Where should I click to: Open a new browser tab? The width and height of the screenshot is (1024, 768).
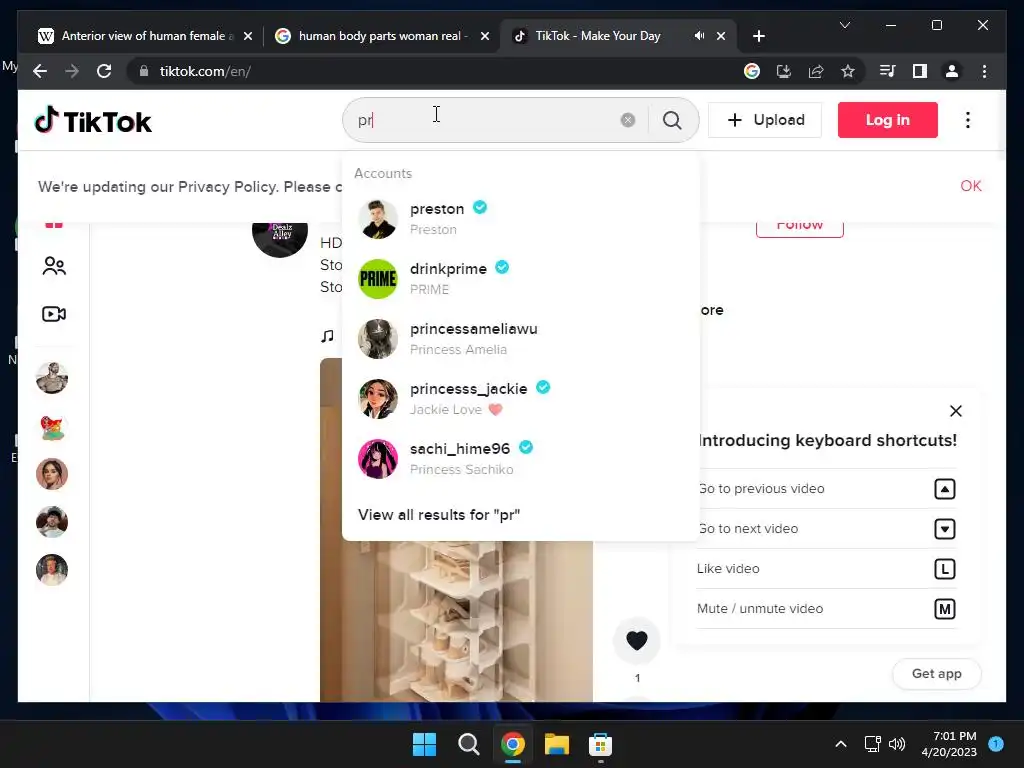click(758, 36)
